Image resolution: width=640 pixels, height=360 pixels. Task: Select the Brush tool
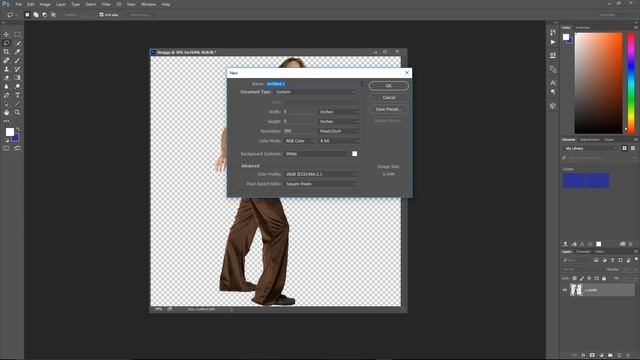coord(17,60)
